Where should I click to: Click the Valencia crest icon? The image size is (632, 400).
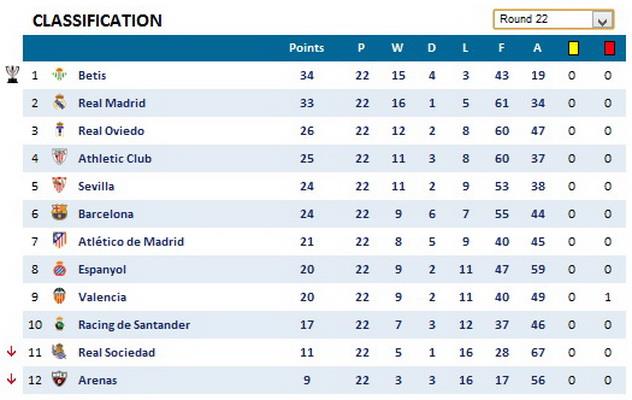coord(59,297)
